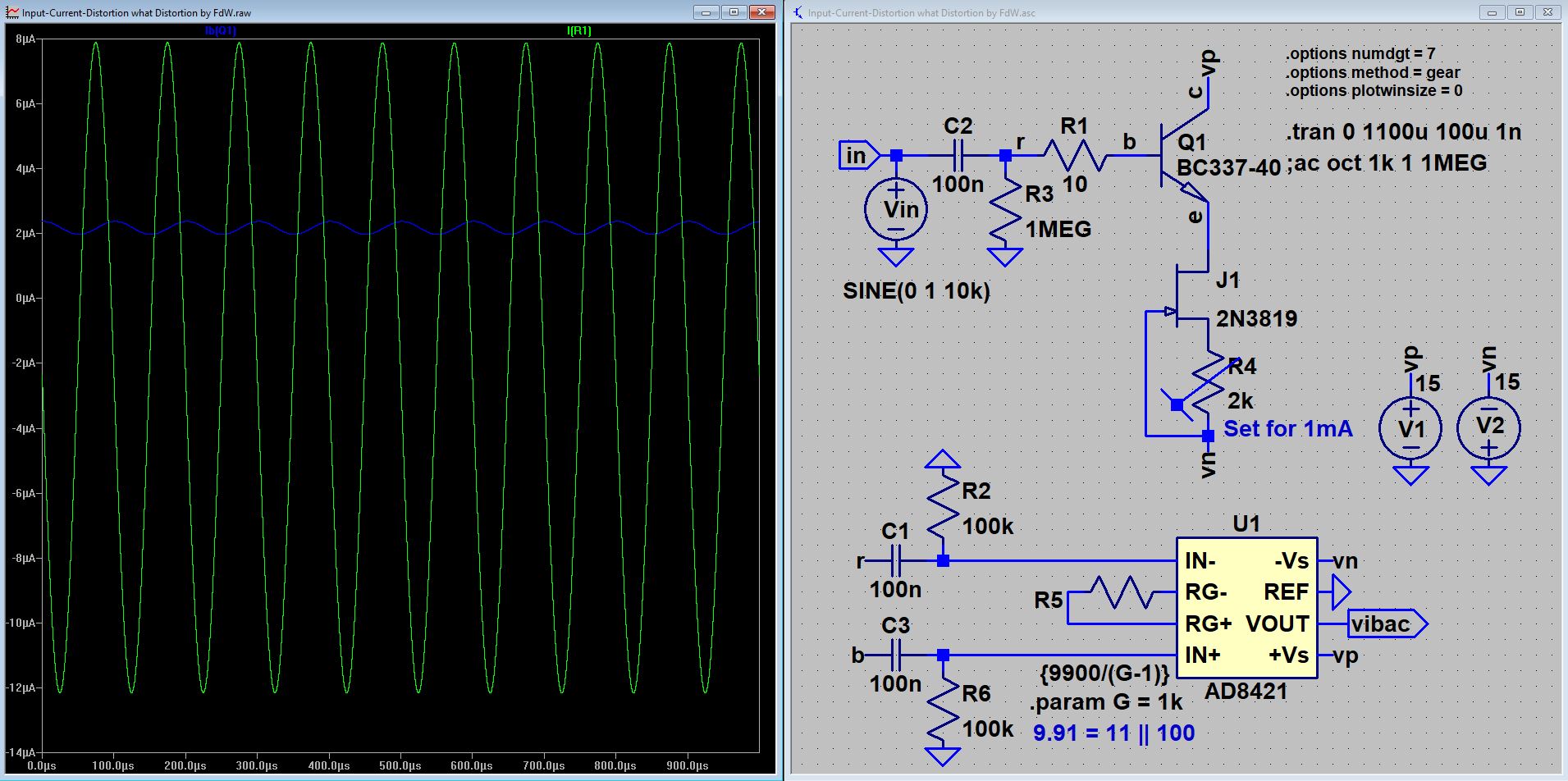Click the AD8421 part label
Screen dimensions: 1568x781
coord(1246,692)
